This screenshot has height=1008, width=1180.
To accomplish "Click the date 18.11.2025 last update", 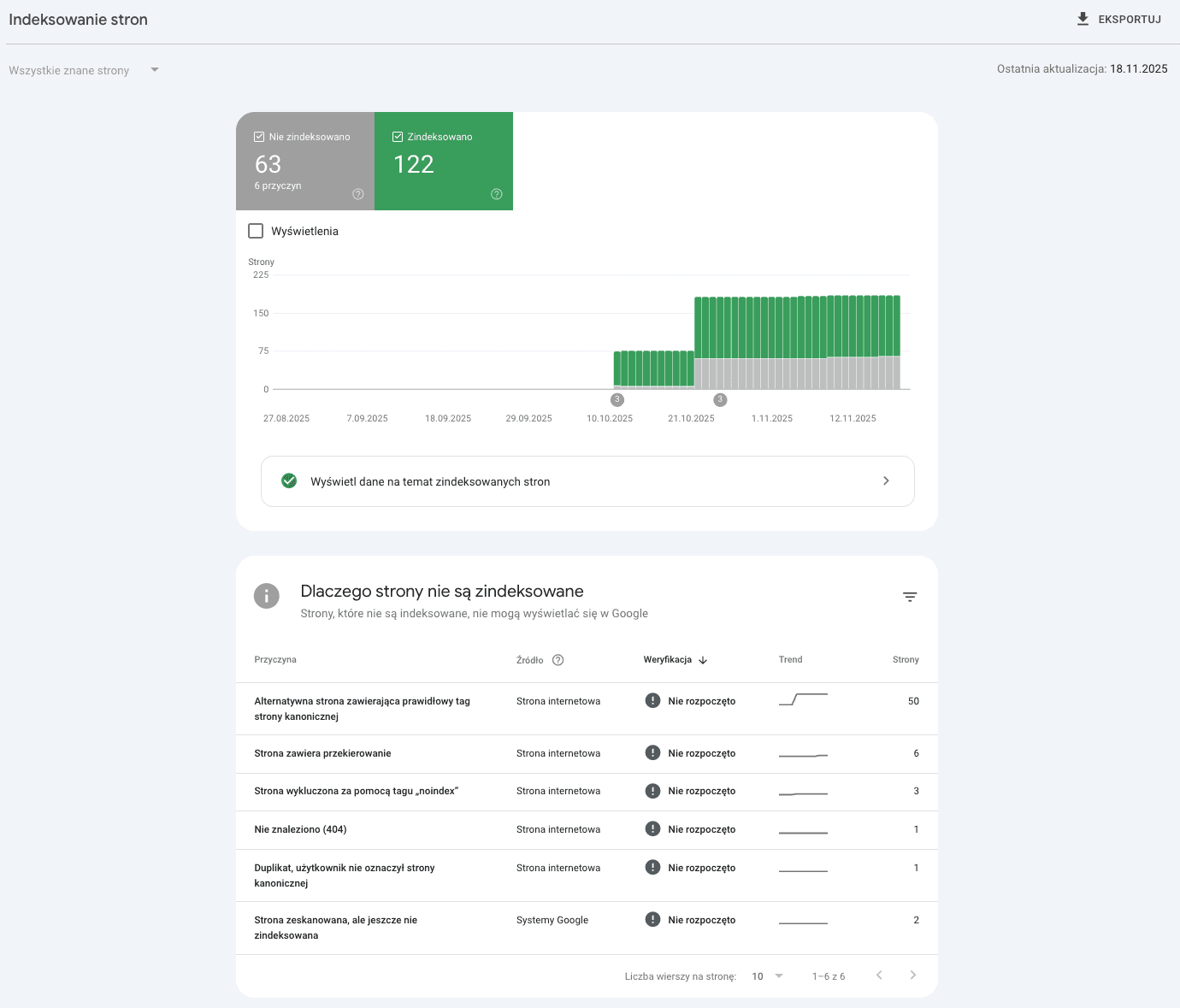I will 1139,69.
